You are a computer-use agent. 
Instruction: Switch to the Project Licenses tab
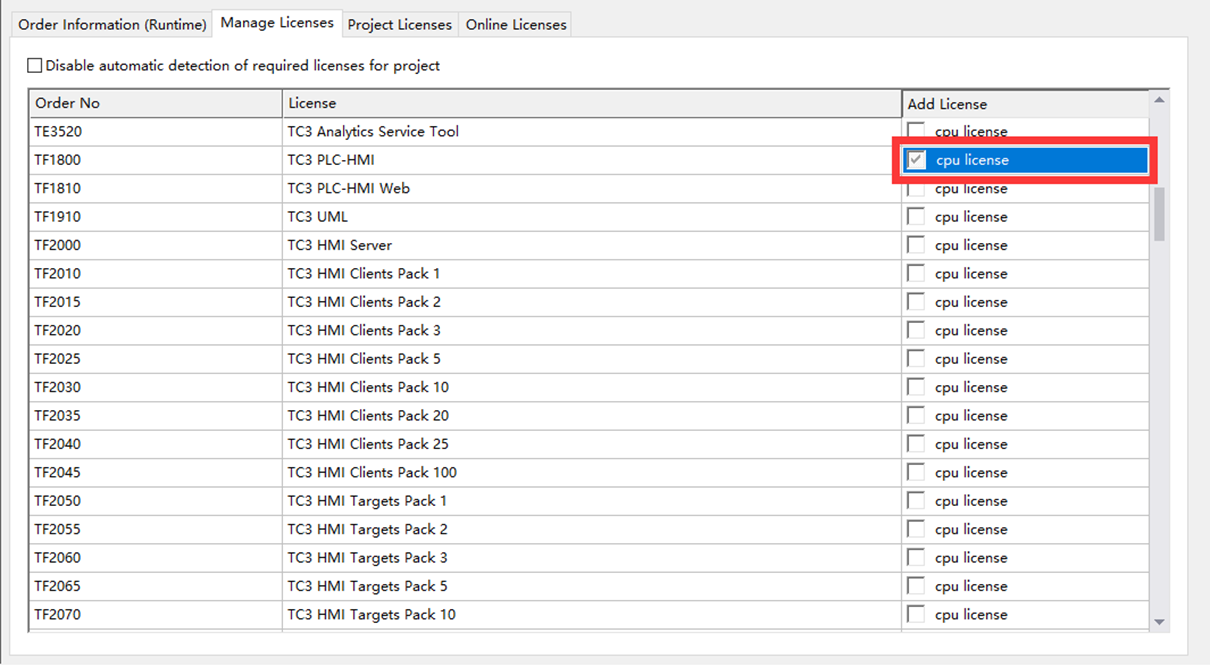point(399,24)
